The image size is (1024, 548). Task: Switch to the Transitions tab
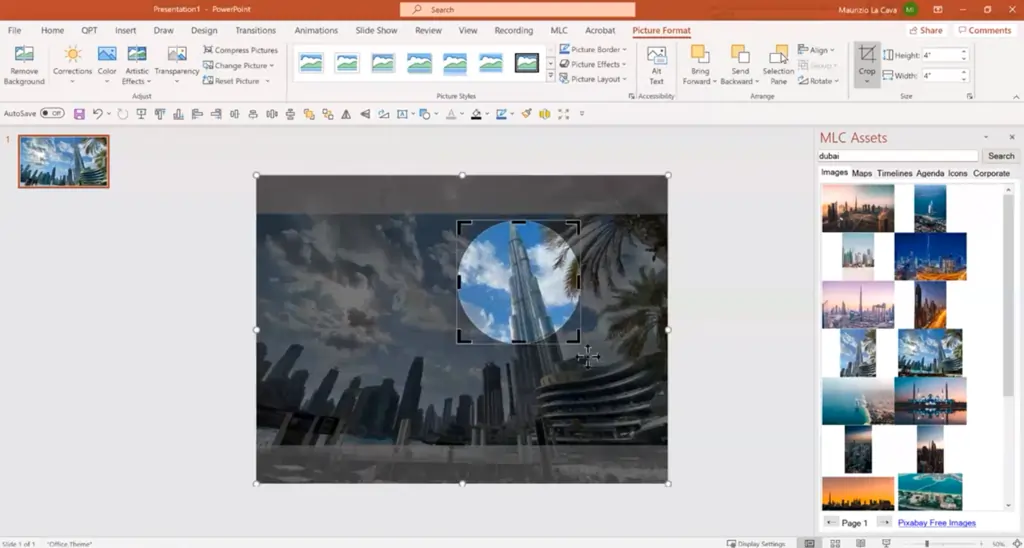point(255,30)
